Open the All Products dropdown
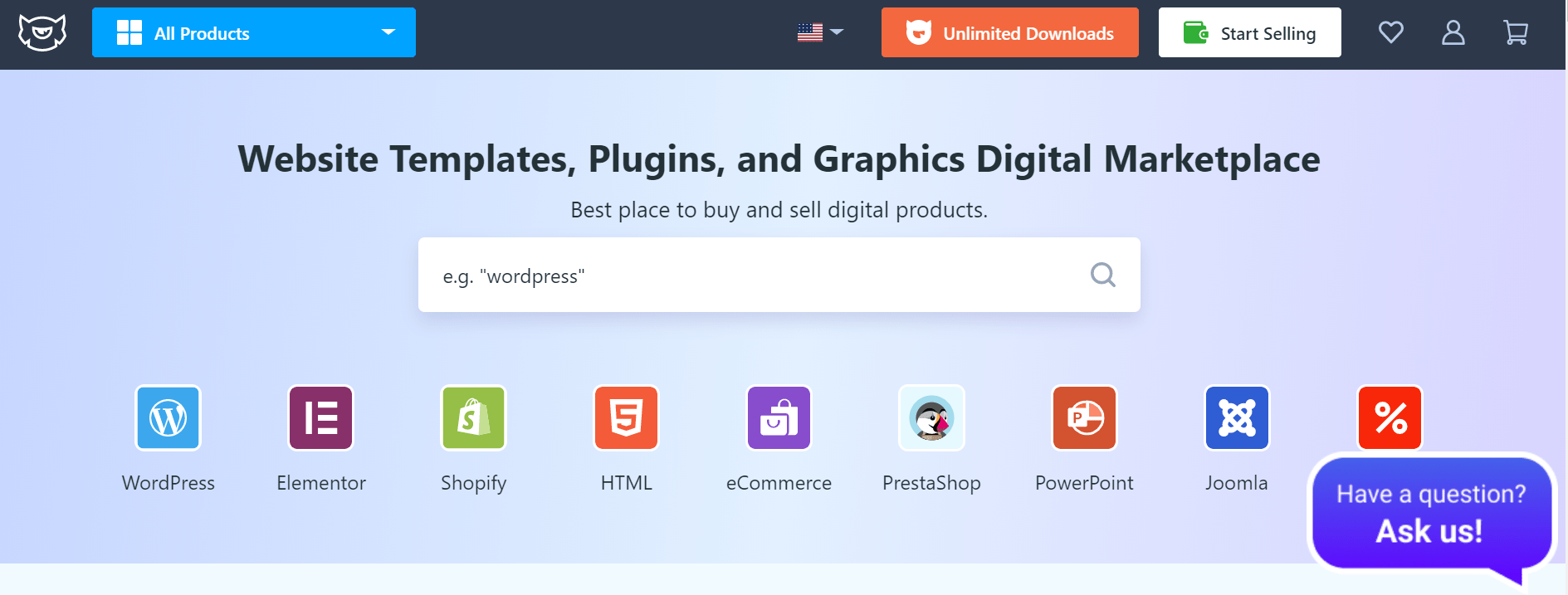The width and height of the screenshot is (1568, 595). (254, 32)
